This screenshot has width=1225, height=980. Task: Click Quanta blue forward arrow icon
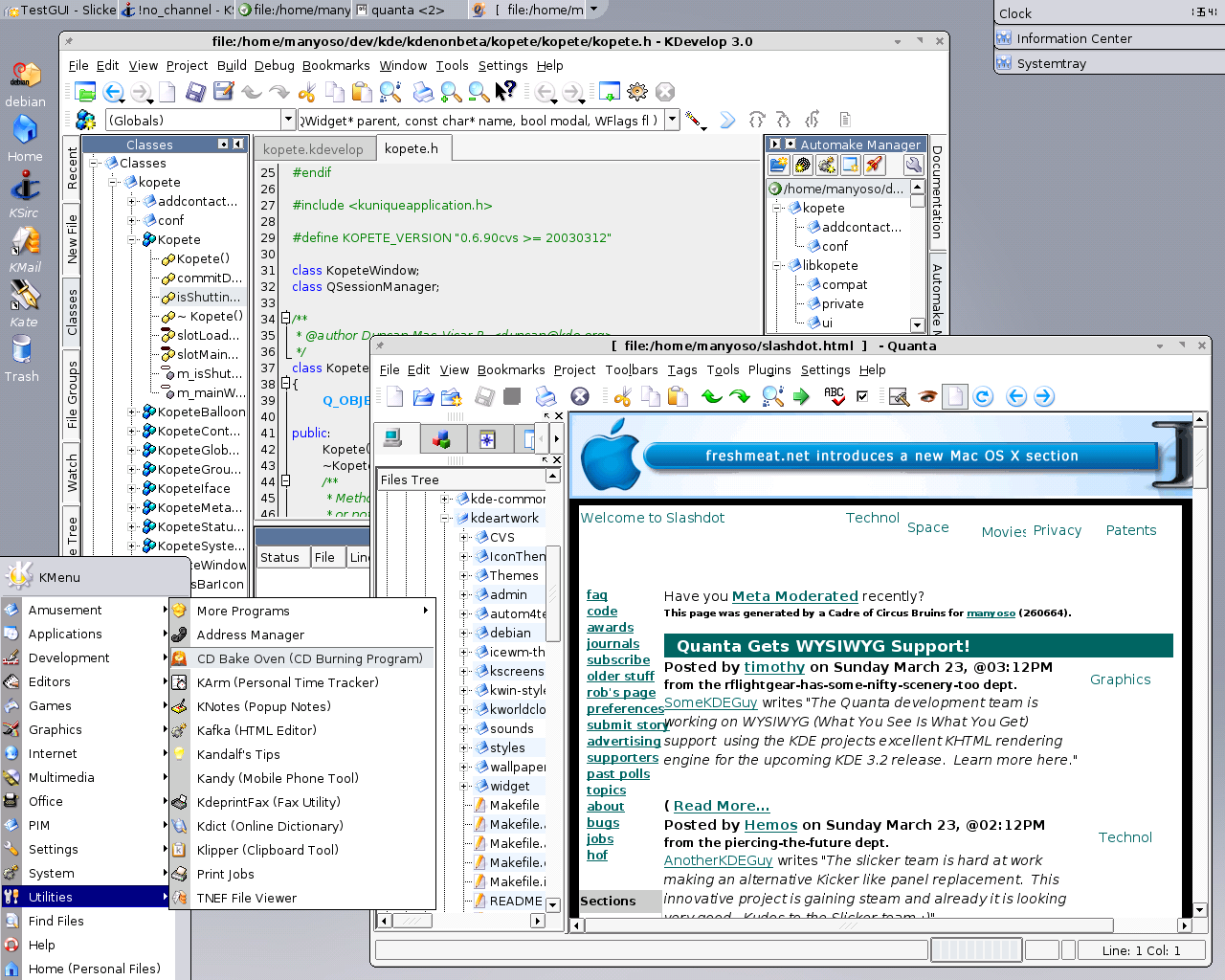tap(1044, 396)
